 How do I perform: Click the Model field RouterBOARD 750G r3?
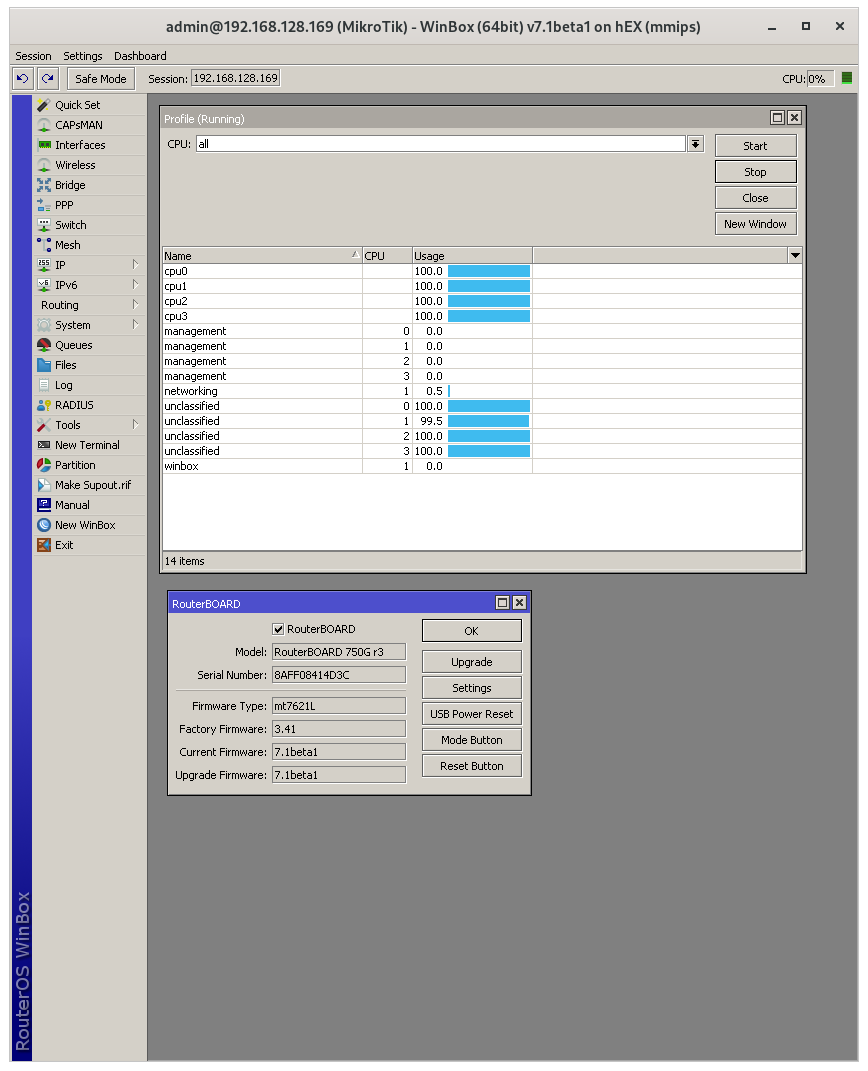pos(339,652)
